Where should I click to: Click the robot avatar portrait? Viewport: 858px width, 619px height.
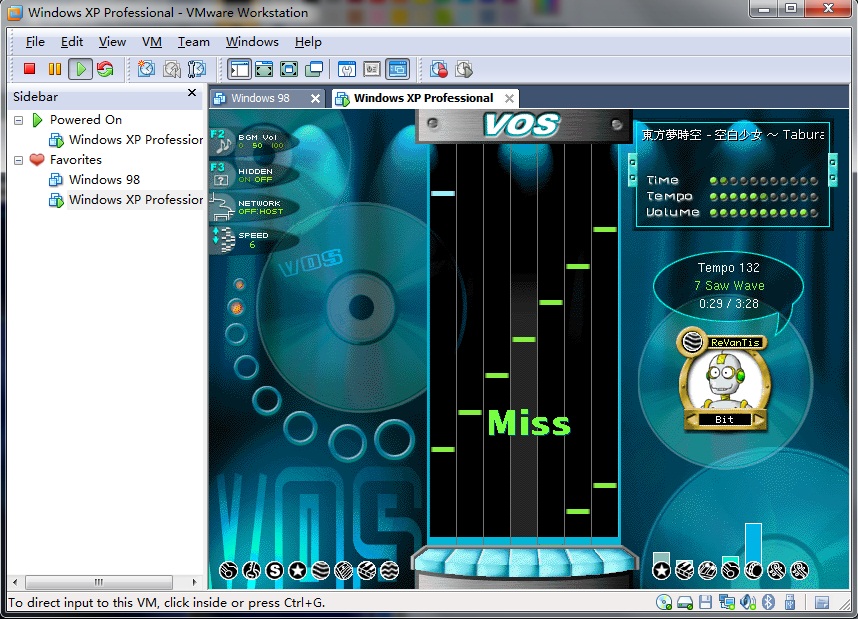724,380
